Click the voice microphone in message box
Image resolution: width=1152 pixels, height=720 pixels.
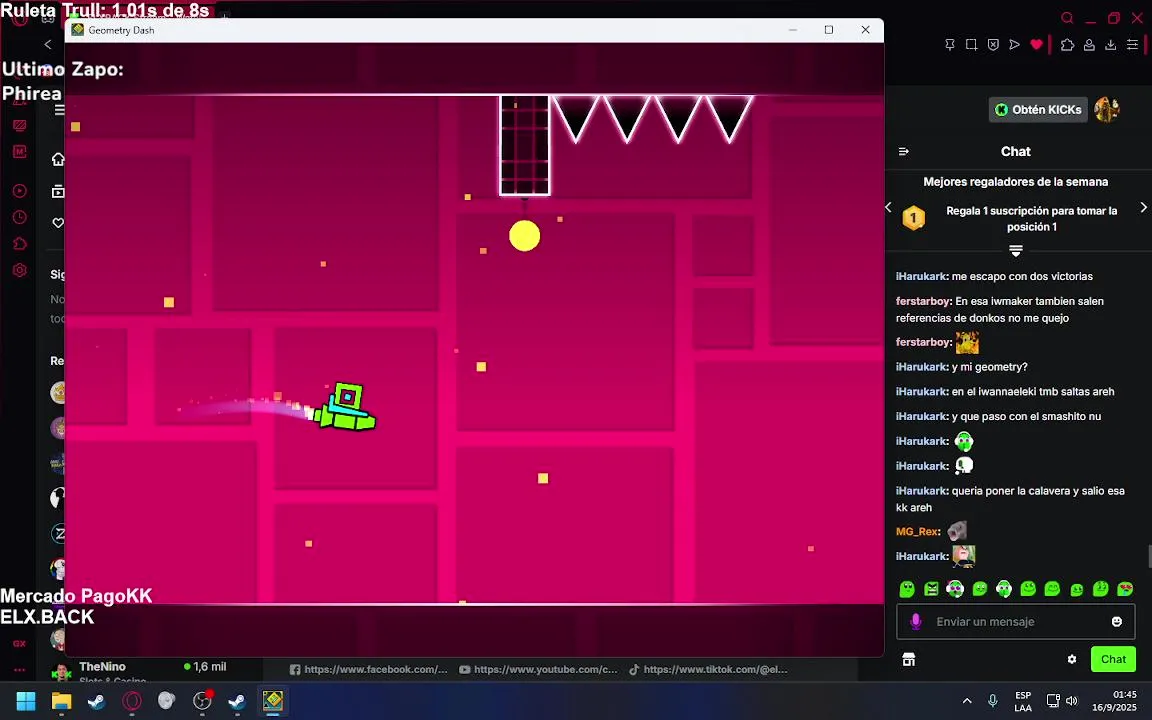[916, 622]
